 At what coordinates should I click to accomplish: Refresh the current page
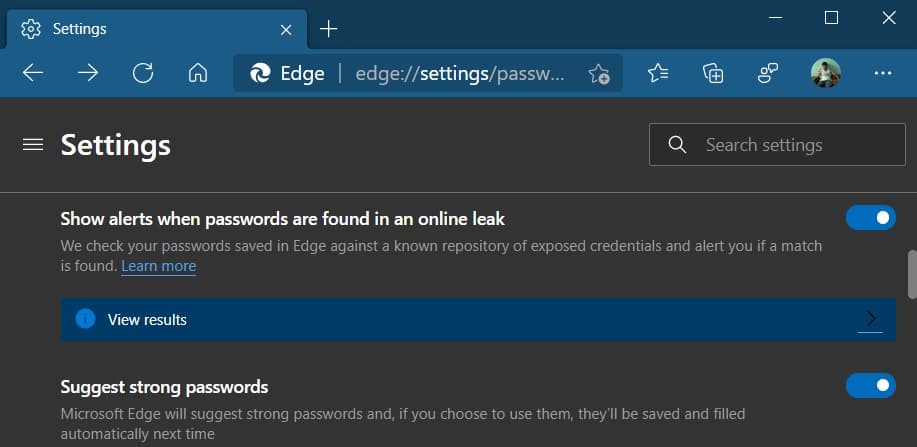[x=143, y=73]
